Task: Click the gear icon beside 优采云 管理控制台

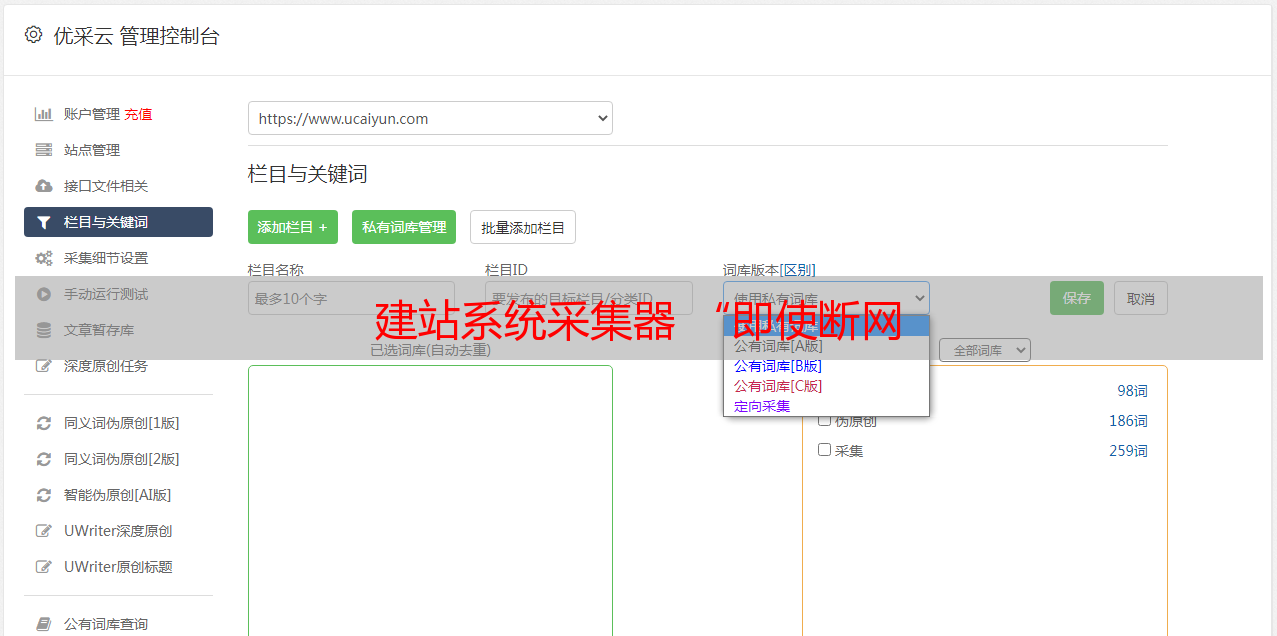Action: point(33,35)
